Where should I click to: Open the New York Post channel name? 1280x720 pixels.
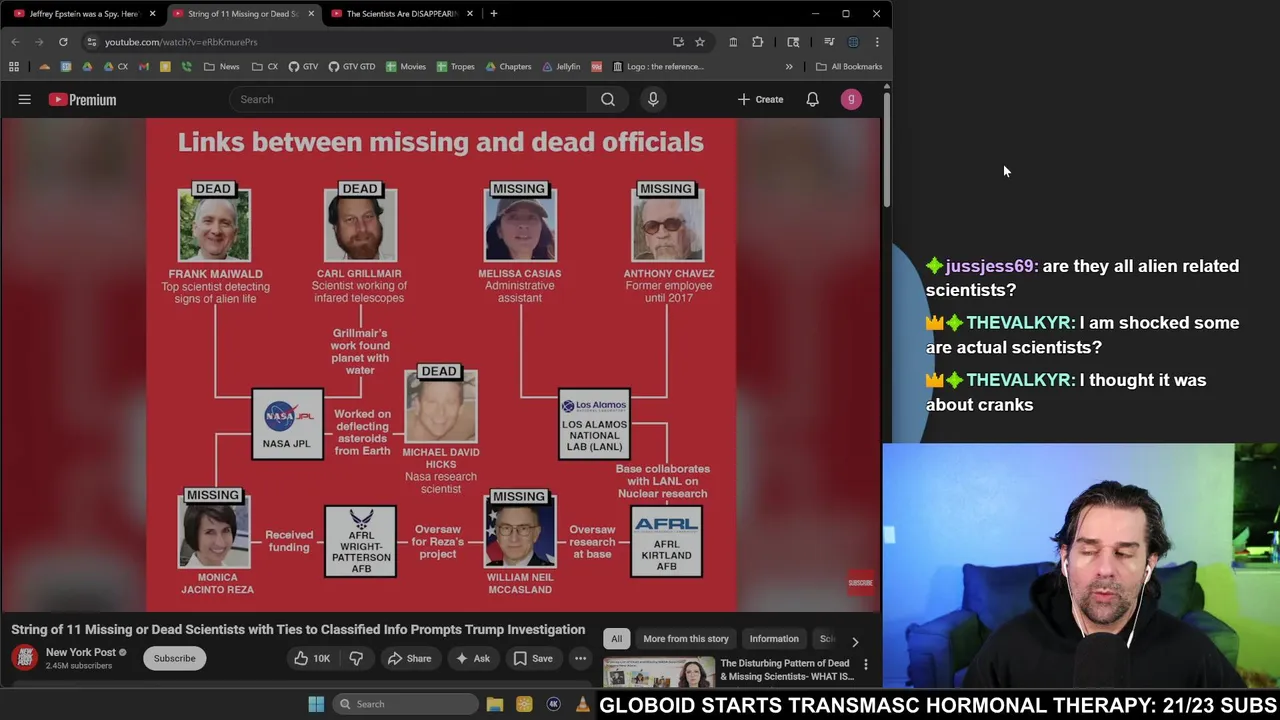(x=81, y=652)
